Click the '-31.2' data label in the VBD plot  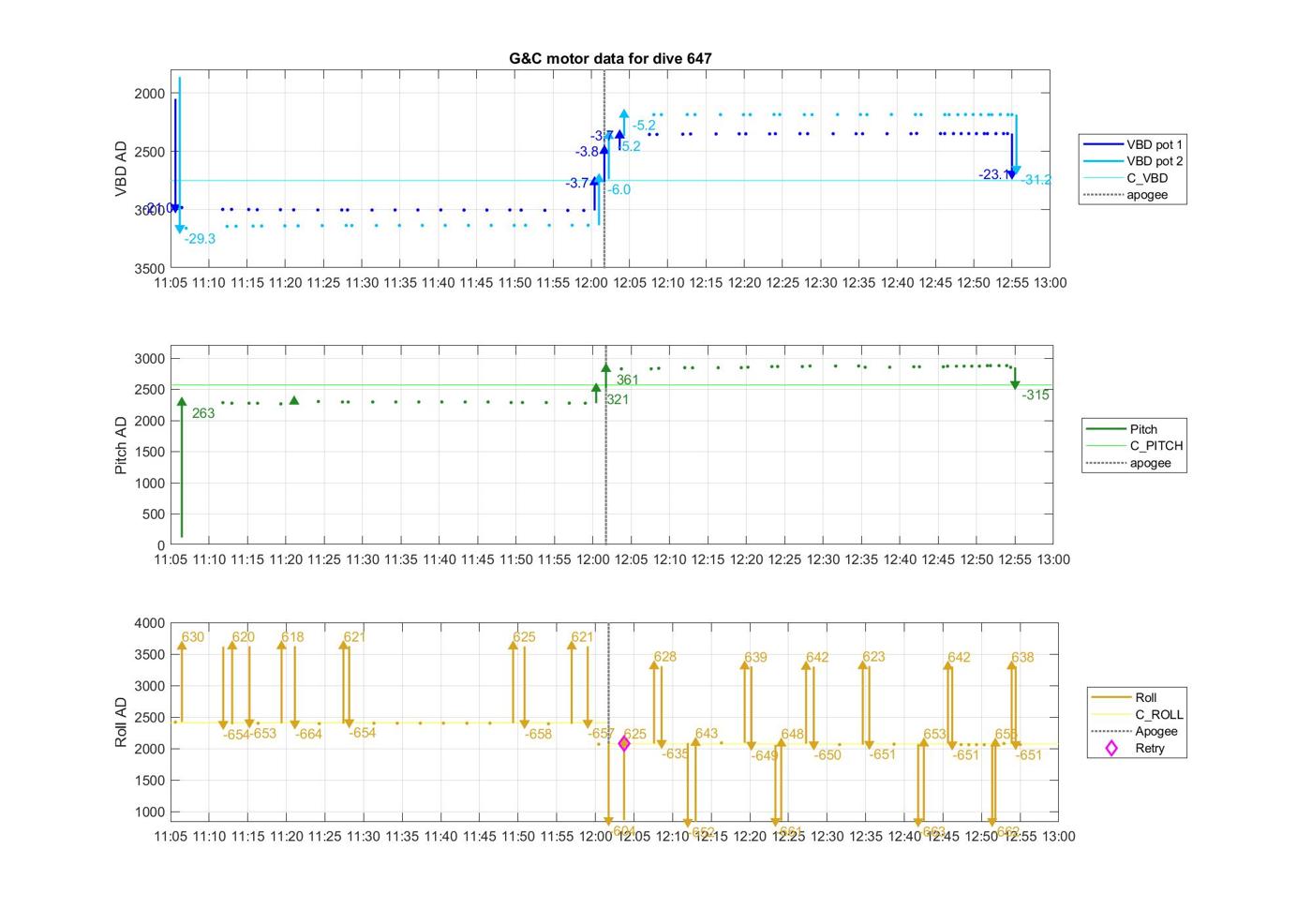pyautogui.click(x=1036, y=180)
